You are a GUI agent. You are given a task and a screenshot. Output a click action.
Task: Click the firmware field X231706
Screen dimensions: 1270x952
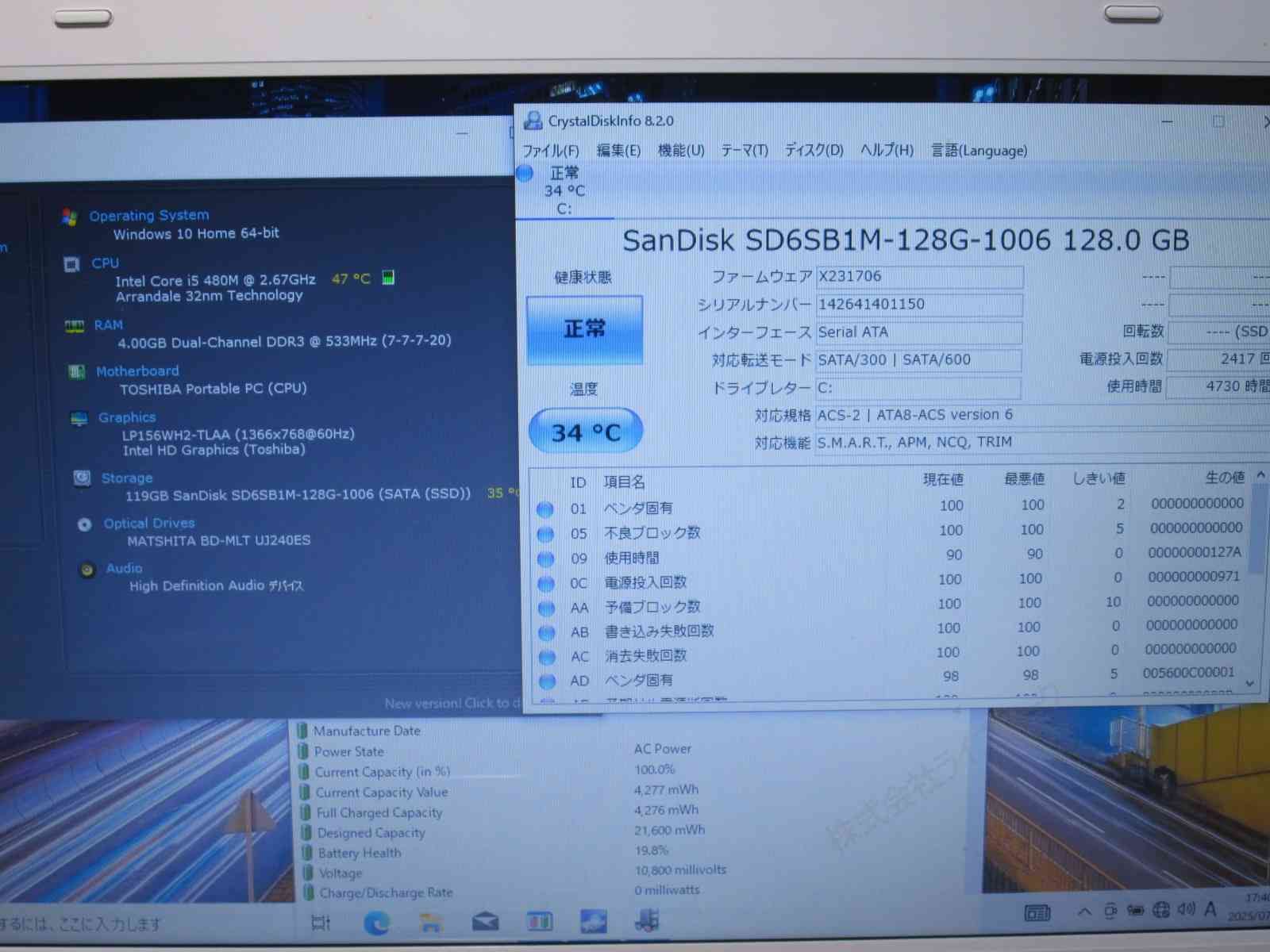919,277
